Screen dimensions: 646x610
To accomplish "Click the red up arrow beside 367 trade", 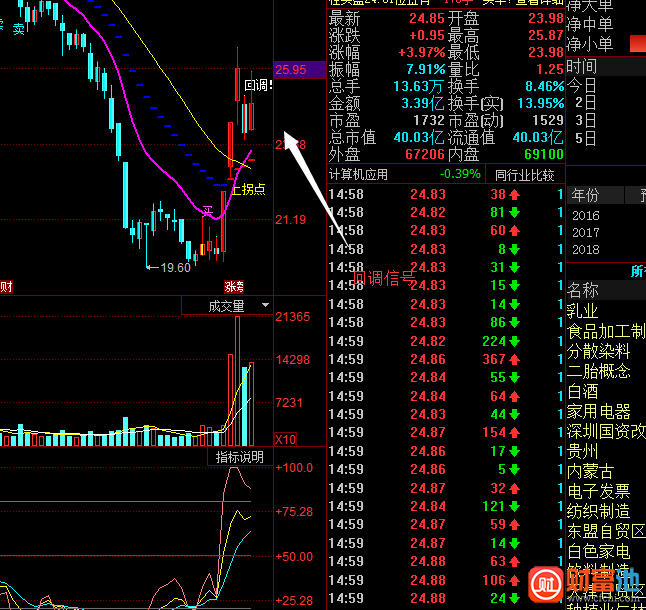I will pyautogui.click(x=514, y=360).
